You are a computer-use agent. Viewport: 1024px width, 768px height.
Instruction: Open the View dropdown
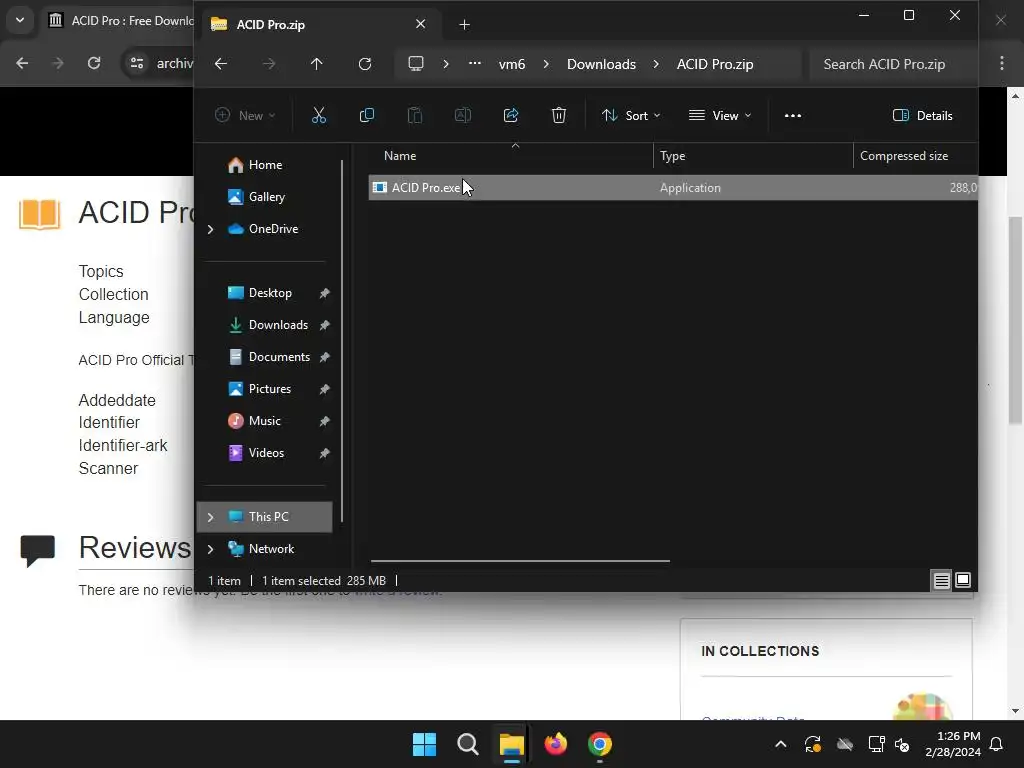pyautogui.click(x=720, y=116)
